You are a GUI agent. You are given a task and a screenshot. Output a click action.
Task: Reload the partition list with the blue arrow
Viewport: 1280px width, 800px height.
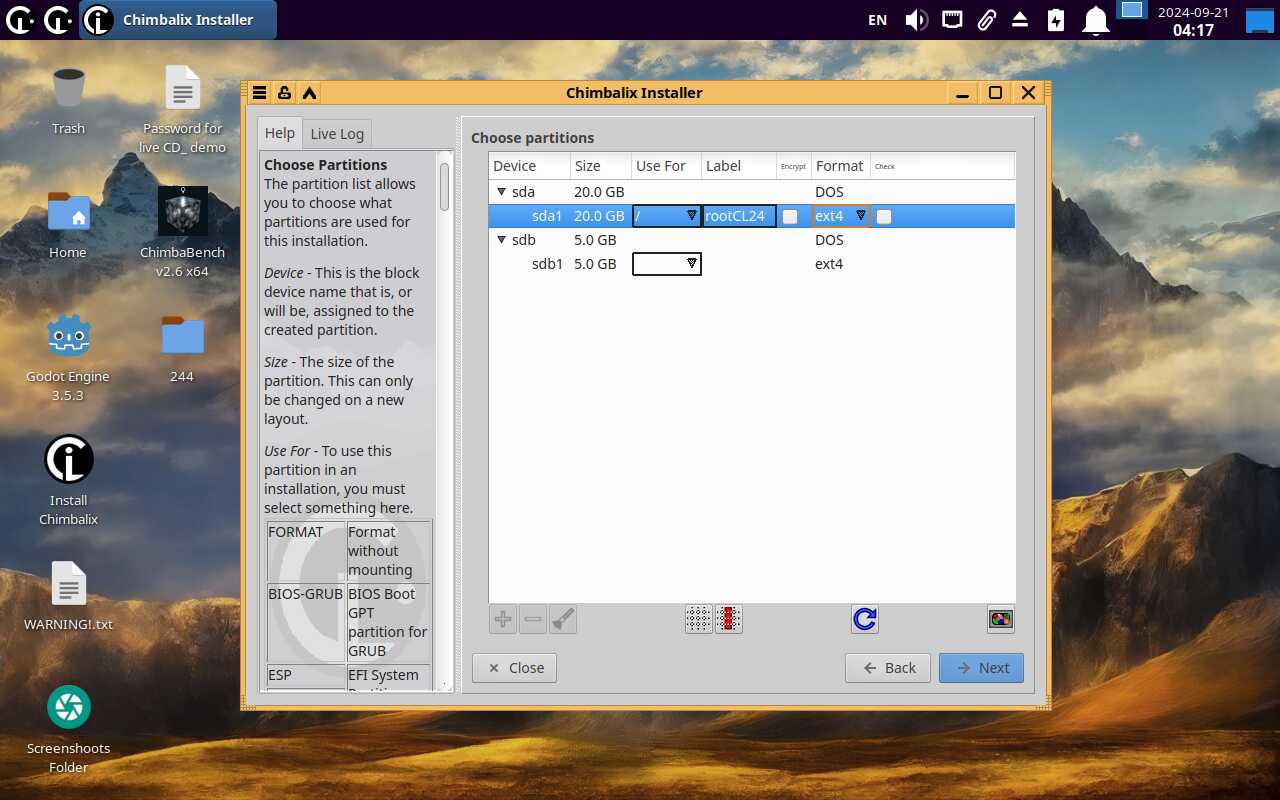(x=865, y=620)
